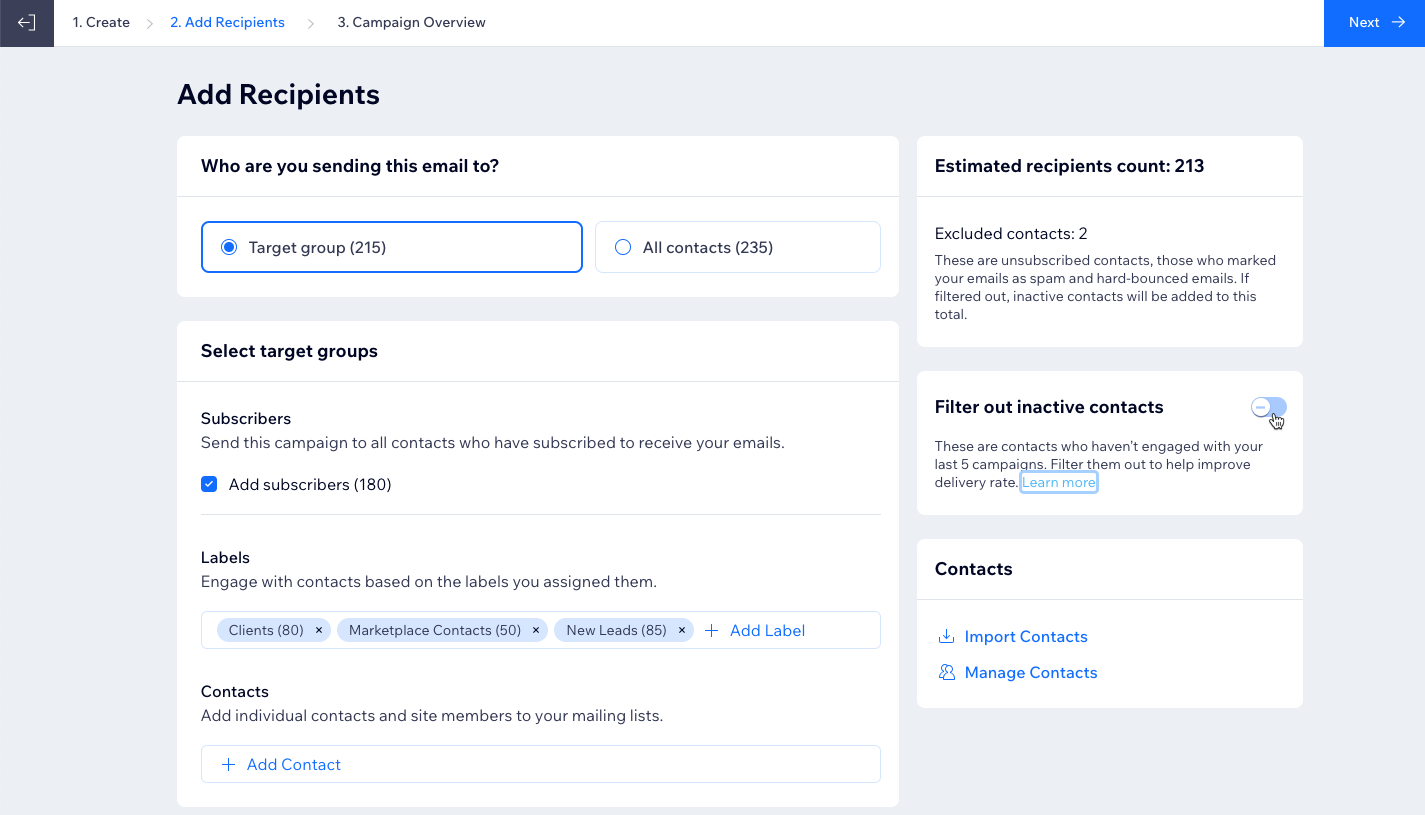The height and width of the screenshot is (815, 1425).
Task: Click the plus icon beside Add Contact
Action: tap(228, 764)
